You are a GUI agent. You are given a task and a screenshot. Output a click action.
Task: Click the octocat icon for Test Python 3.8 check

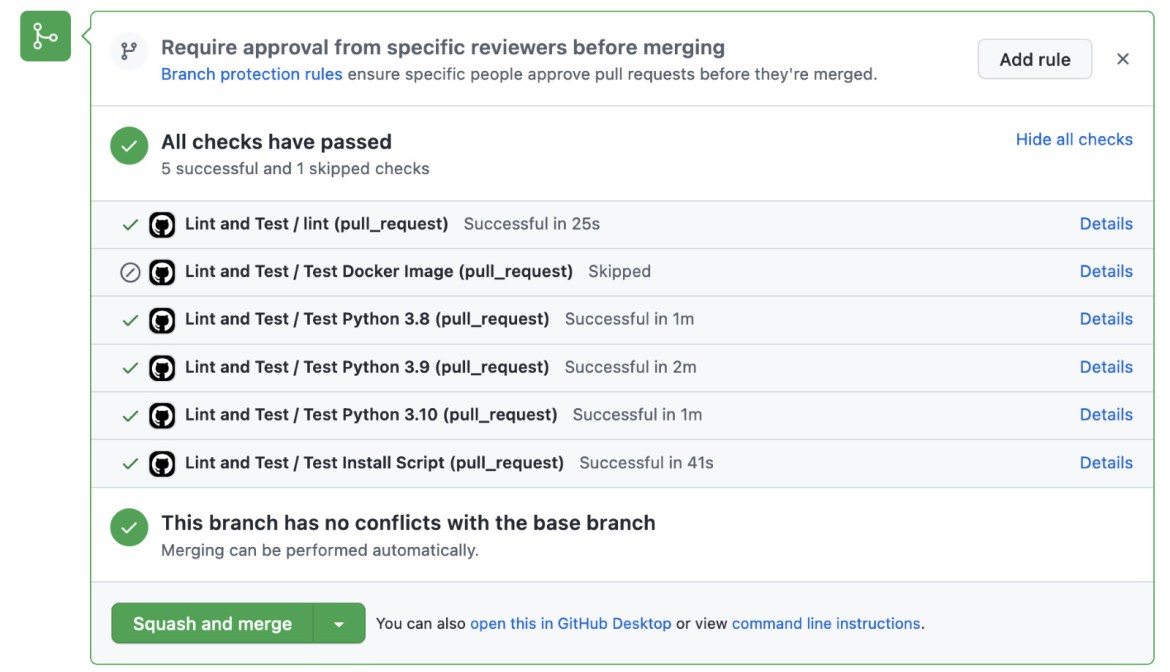(162, 319)
